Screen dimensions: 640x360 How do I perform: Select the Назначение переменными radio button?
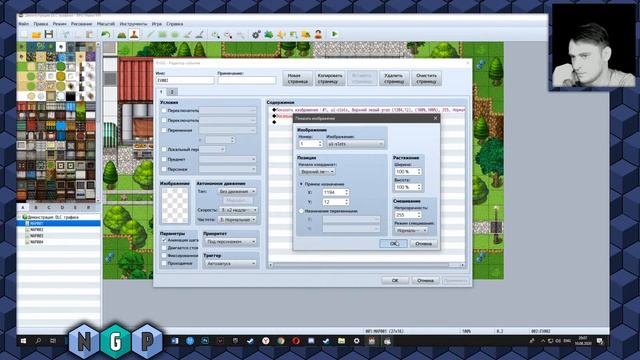tap(301, 211)
